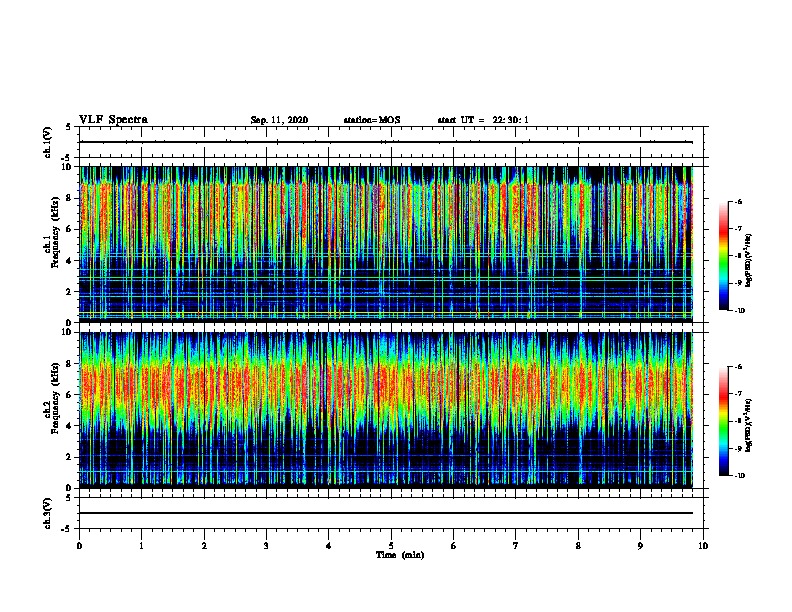Click the "8" kHz tick of ch.1 spectrogram

tap(69, 198)
